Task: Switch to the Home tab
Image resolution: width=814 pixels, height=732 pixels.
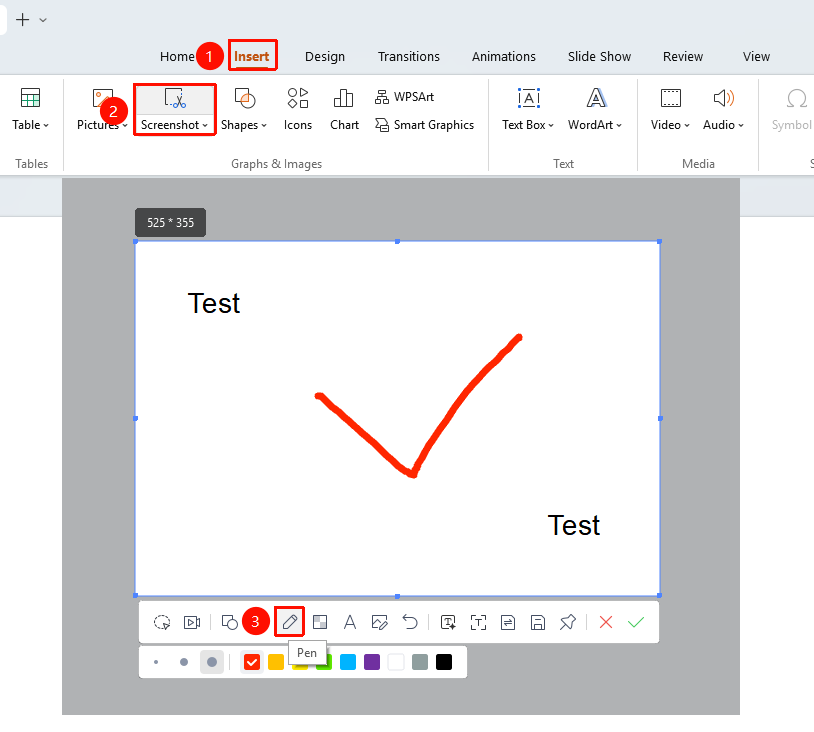Action: coord(177,57)
